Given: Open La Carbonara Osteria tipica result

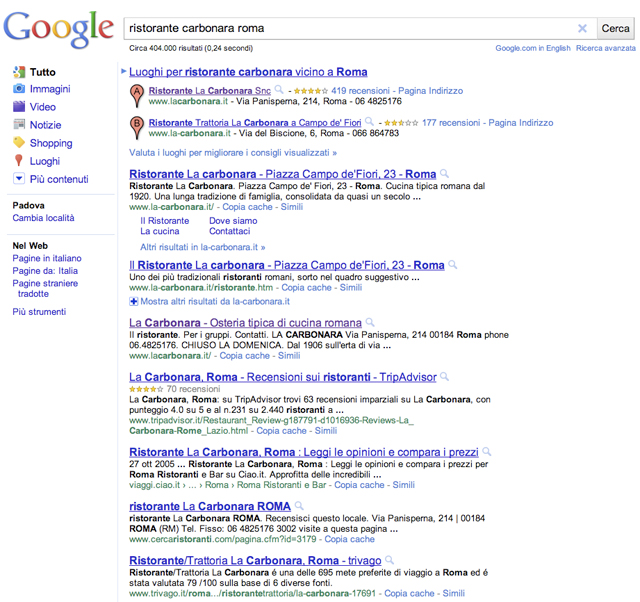Looking at the screenshot, I should tap(245, 323).
